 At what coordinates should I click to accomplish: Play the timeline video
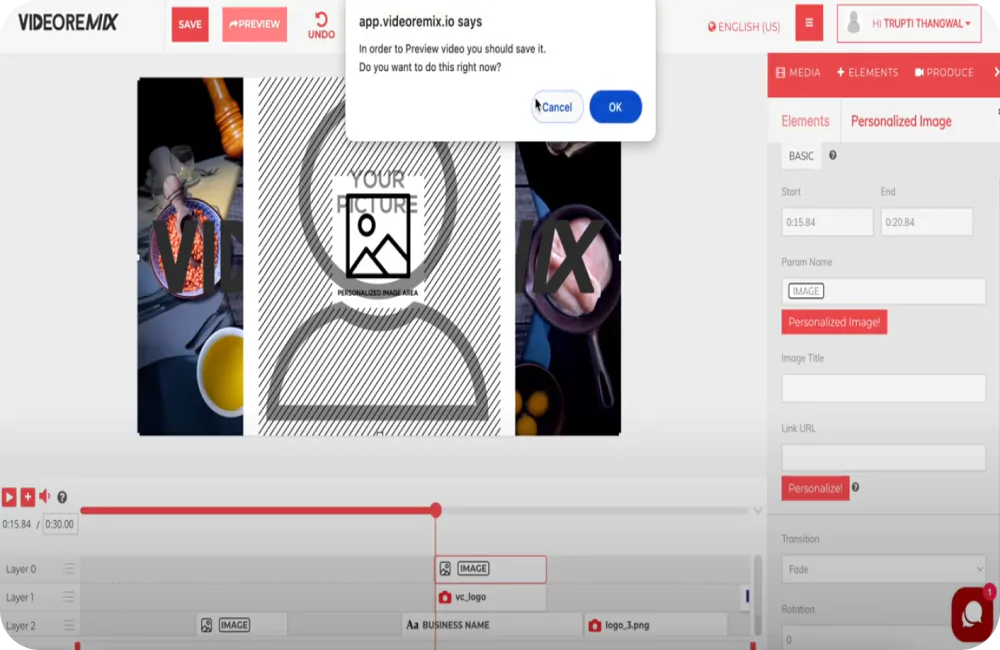(9, 497)
